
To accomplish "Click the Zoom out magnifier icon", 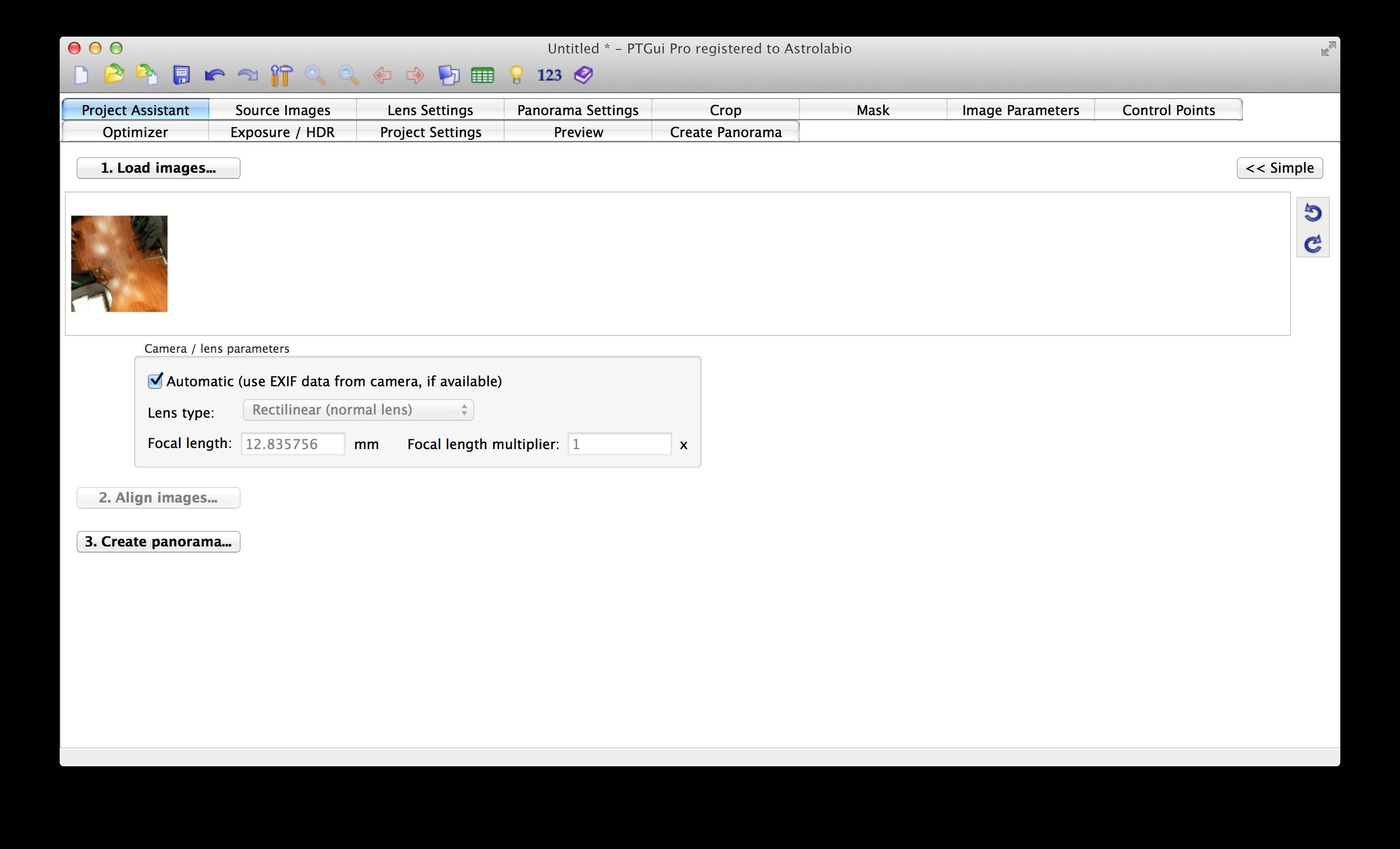I will tap(348, 75).
